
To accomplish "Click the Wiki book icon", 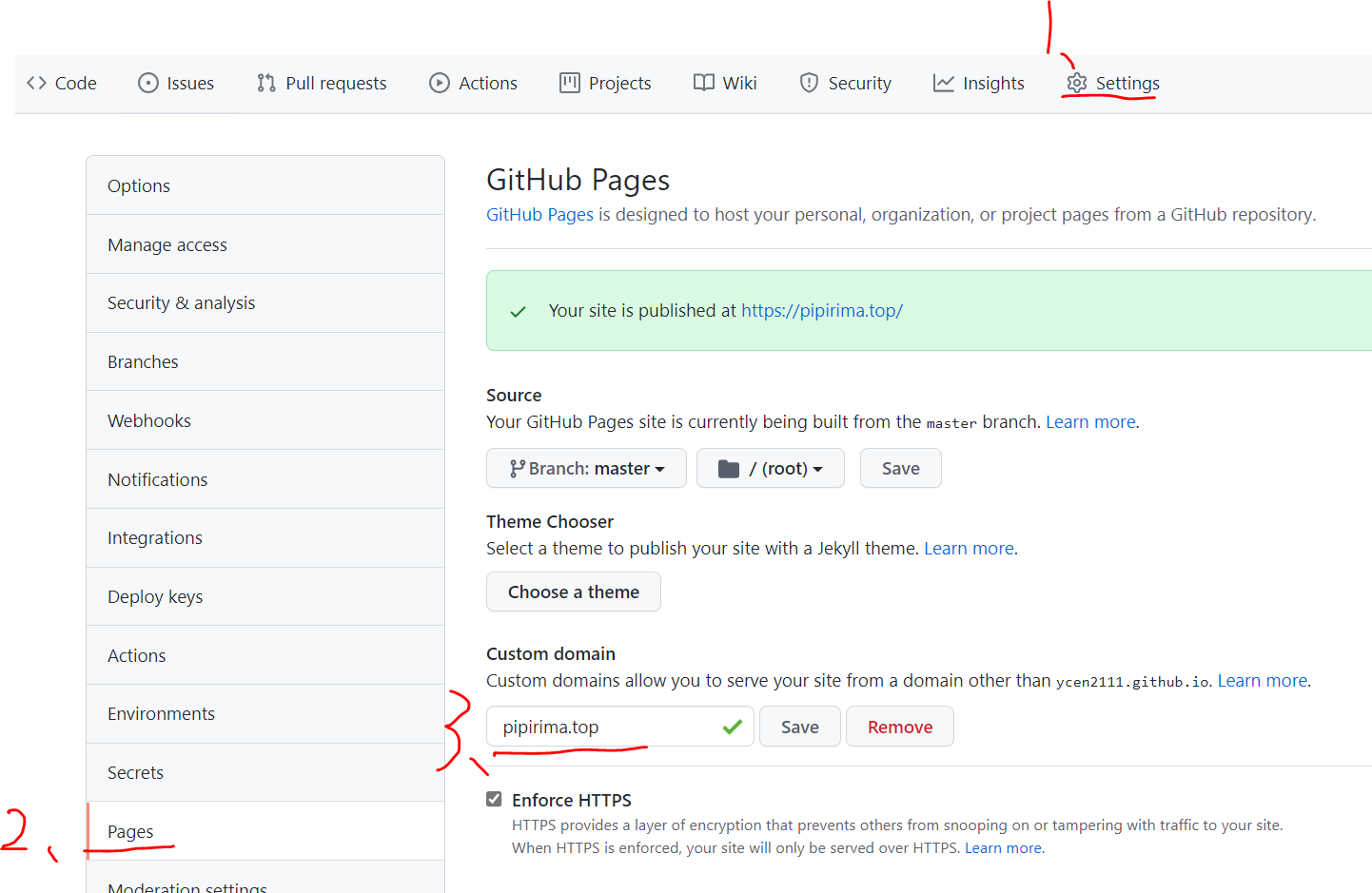I will (704, 84).
